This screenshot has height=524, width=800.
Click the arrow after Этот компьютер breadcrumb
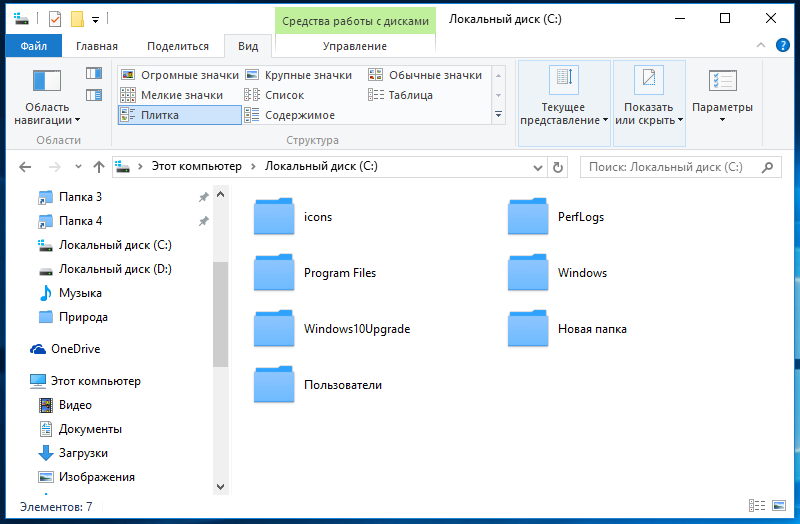click(253, 167)
